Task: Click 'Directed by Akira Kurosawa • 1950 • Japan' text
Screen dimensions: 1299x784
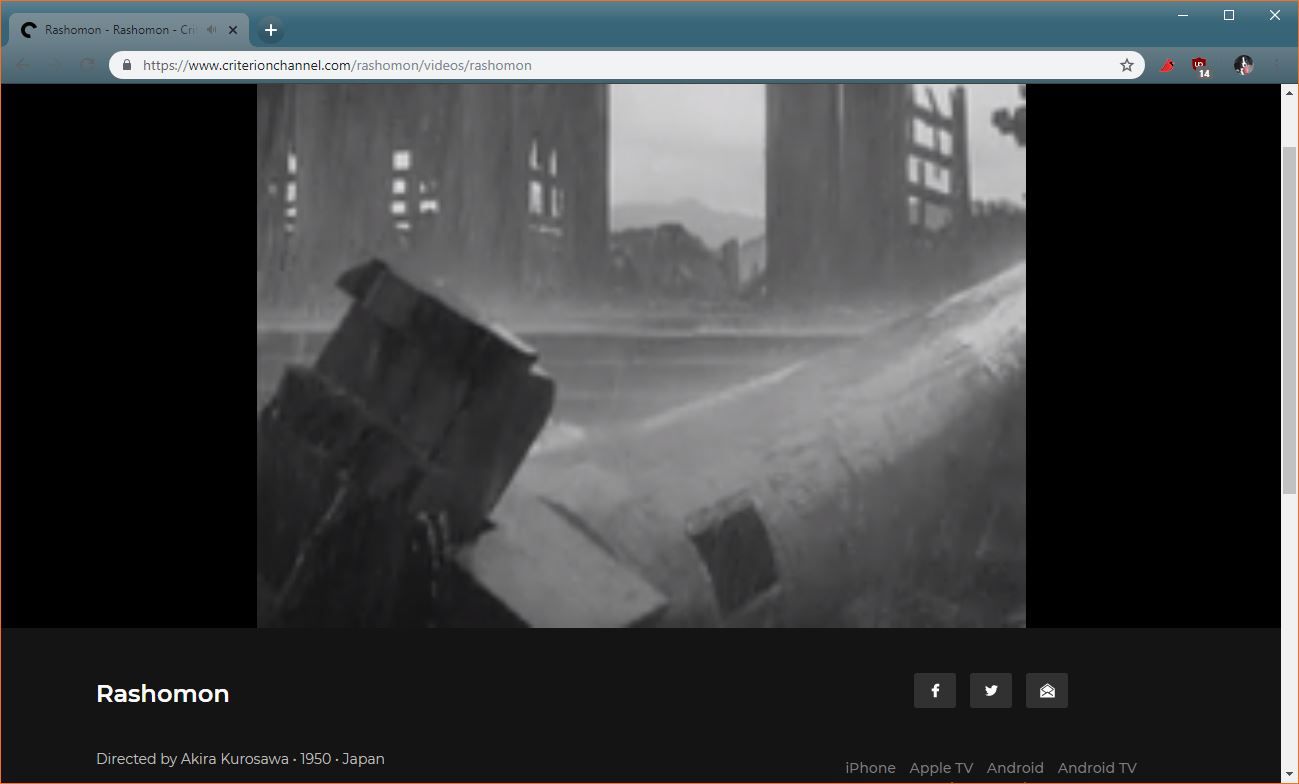Action: (240, 759)
